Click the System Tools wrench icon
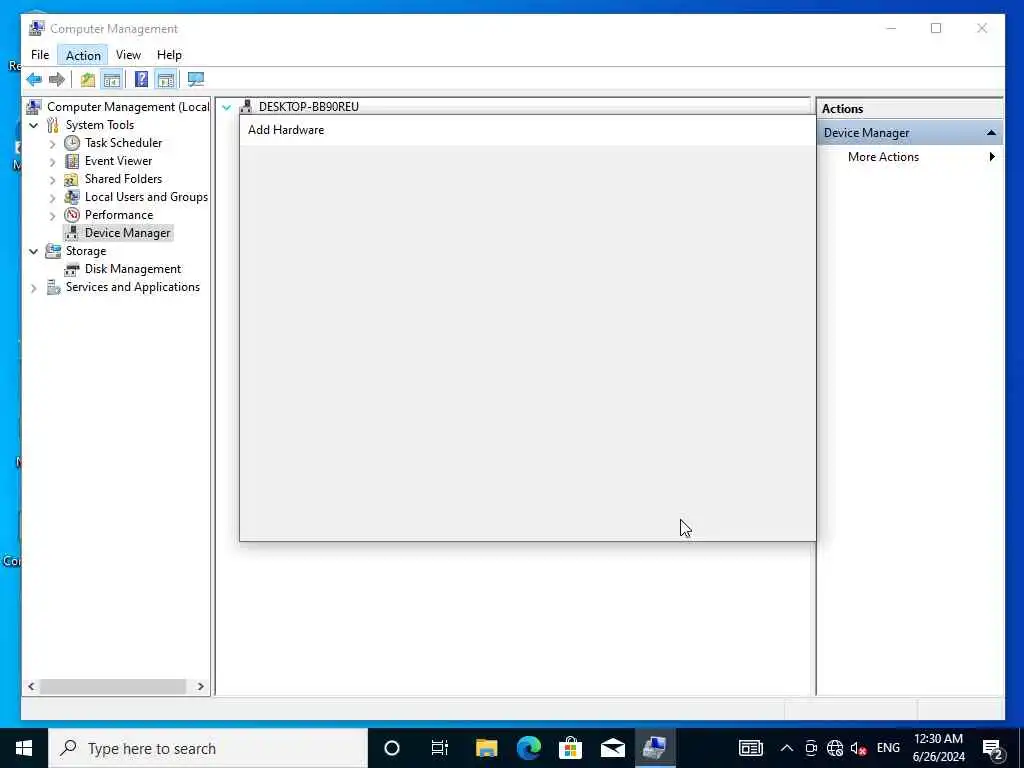The height and width of the screenshot is (768, 1024). tap(53, 125)
